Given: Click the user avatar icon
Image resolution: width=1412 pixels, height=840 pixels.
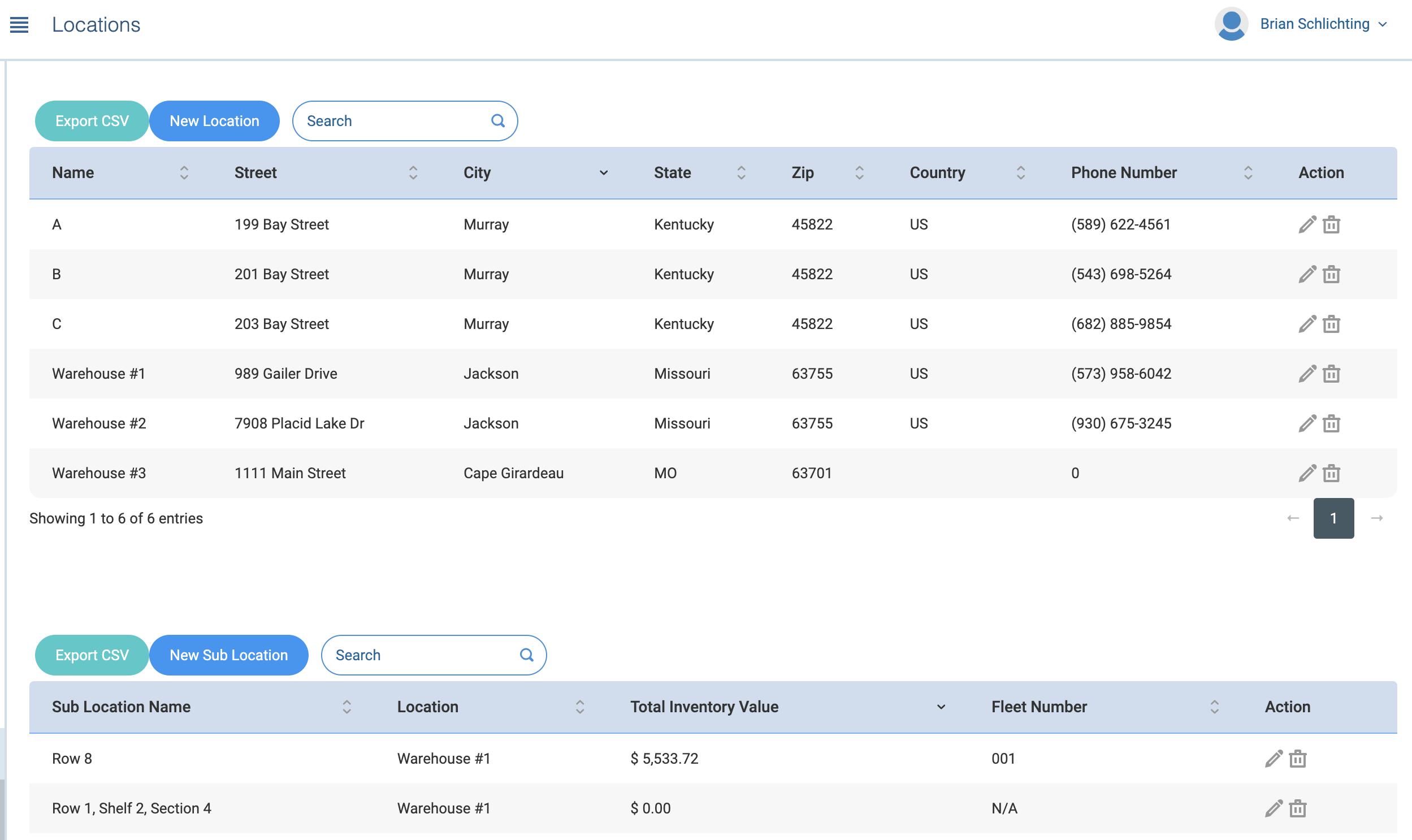Looking at the screenshot, I should point(1231,24).
